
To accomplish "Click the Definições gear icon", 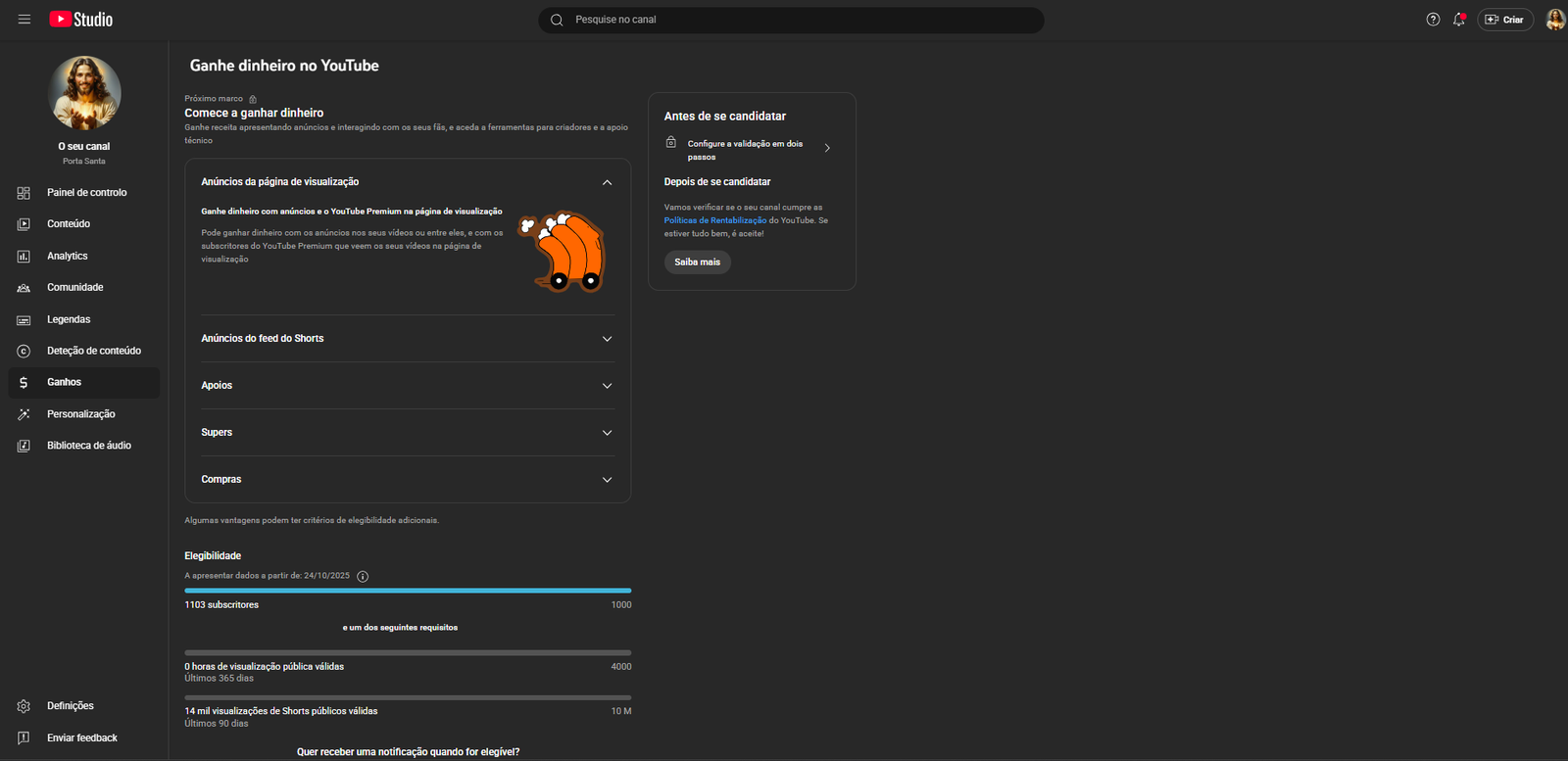I will [x=24, y=706].
